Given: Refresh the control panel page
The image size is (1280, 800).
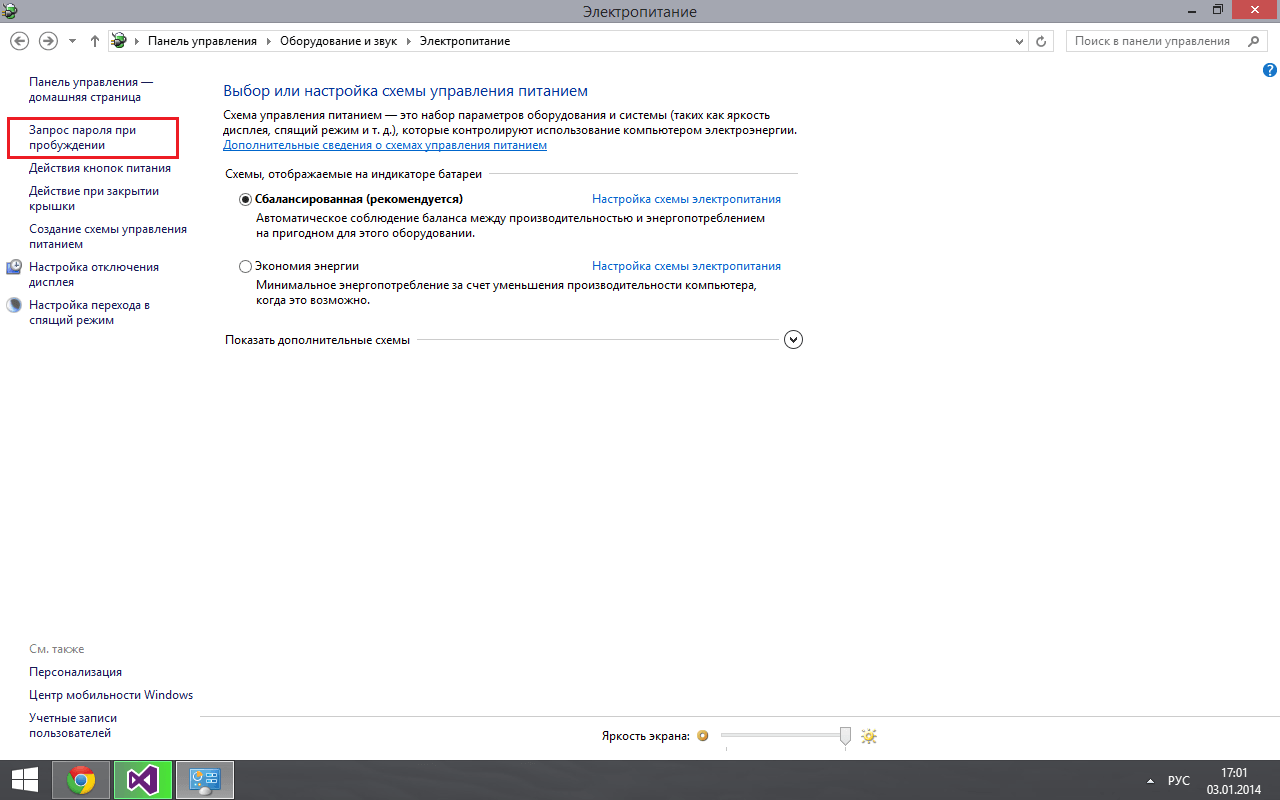Looking at the screenshot, I should click(x=1041, y=41).
